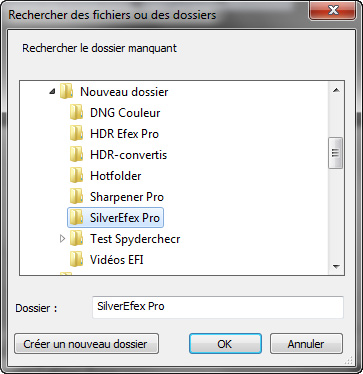The width and height of the screenshot is (363, 374).
Task: Select the SilverEfex Pro tree item
Action: point(116,218)
